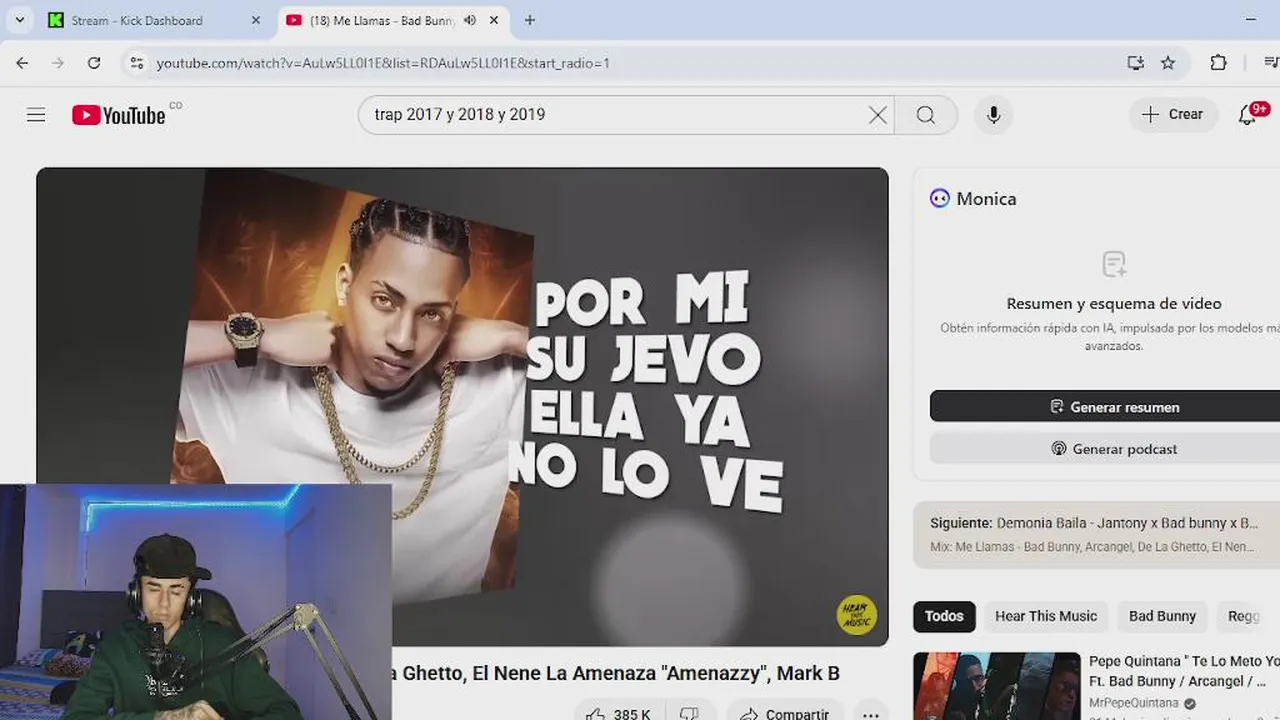
Task: Open the YouTube hamburger guide menu
Action: click(x=36, y=115)
